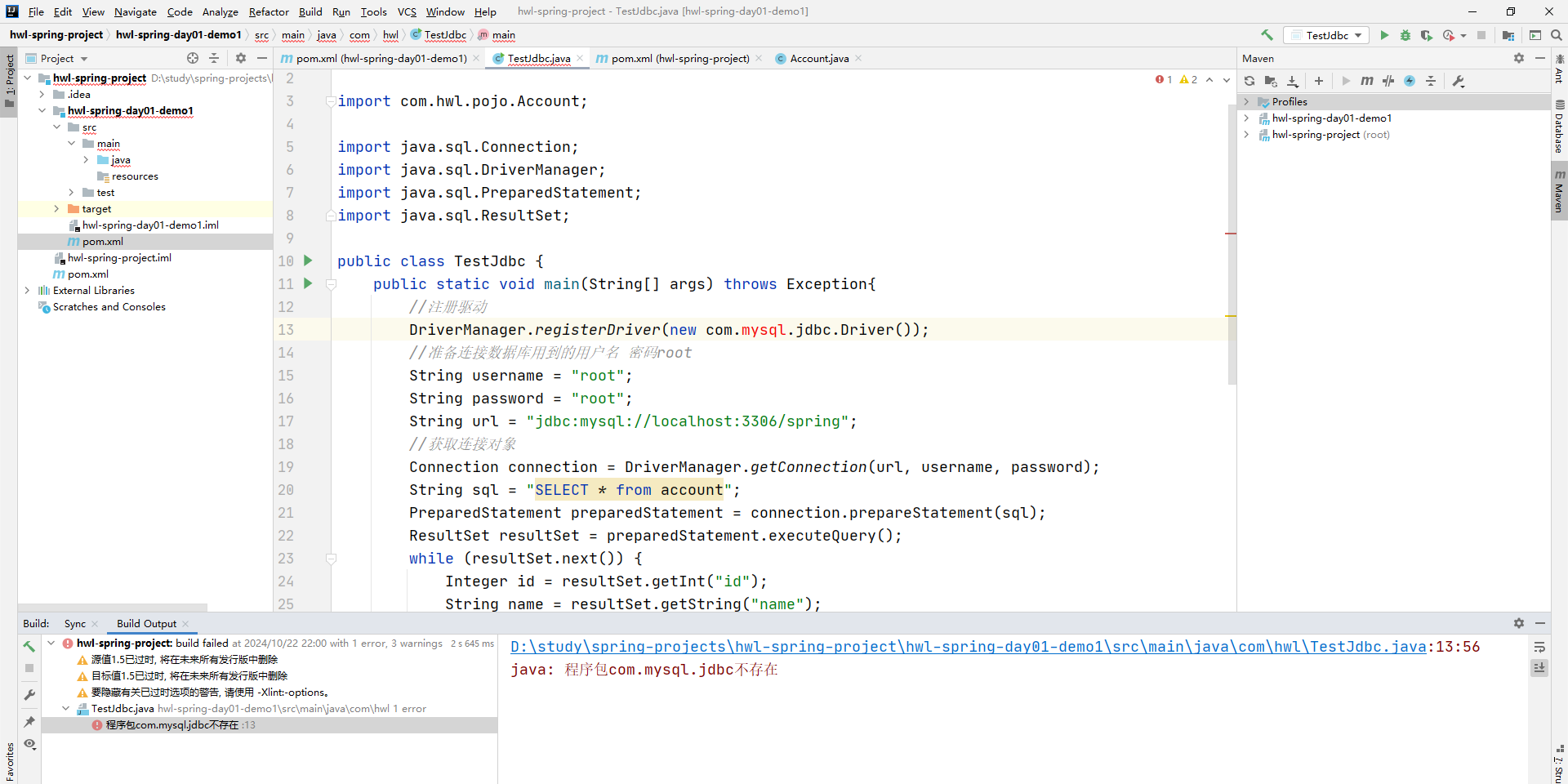Open Search Everywhere magnifier icon

click(1557, 35)
